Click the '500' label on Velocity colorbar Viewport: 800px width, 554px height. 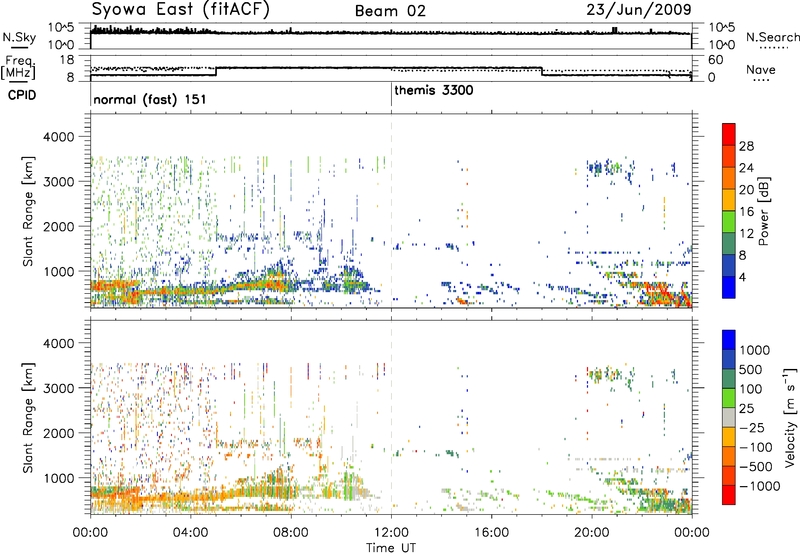point(751,369)
